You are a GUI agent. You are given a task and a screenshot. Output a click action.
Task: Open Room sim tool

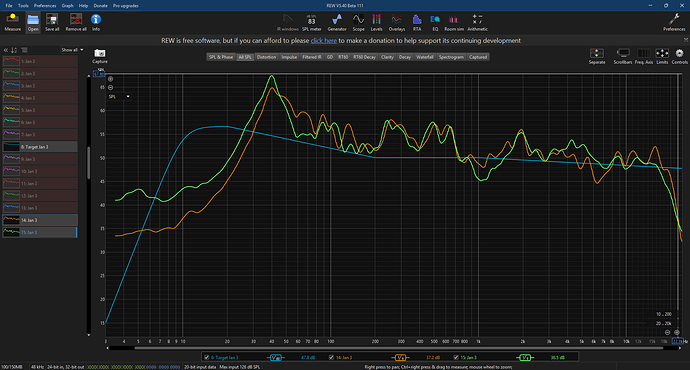(454, 23)
